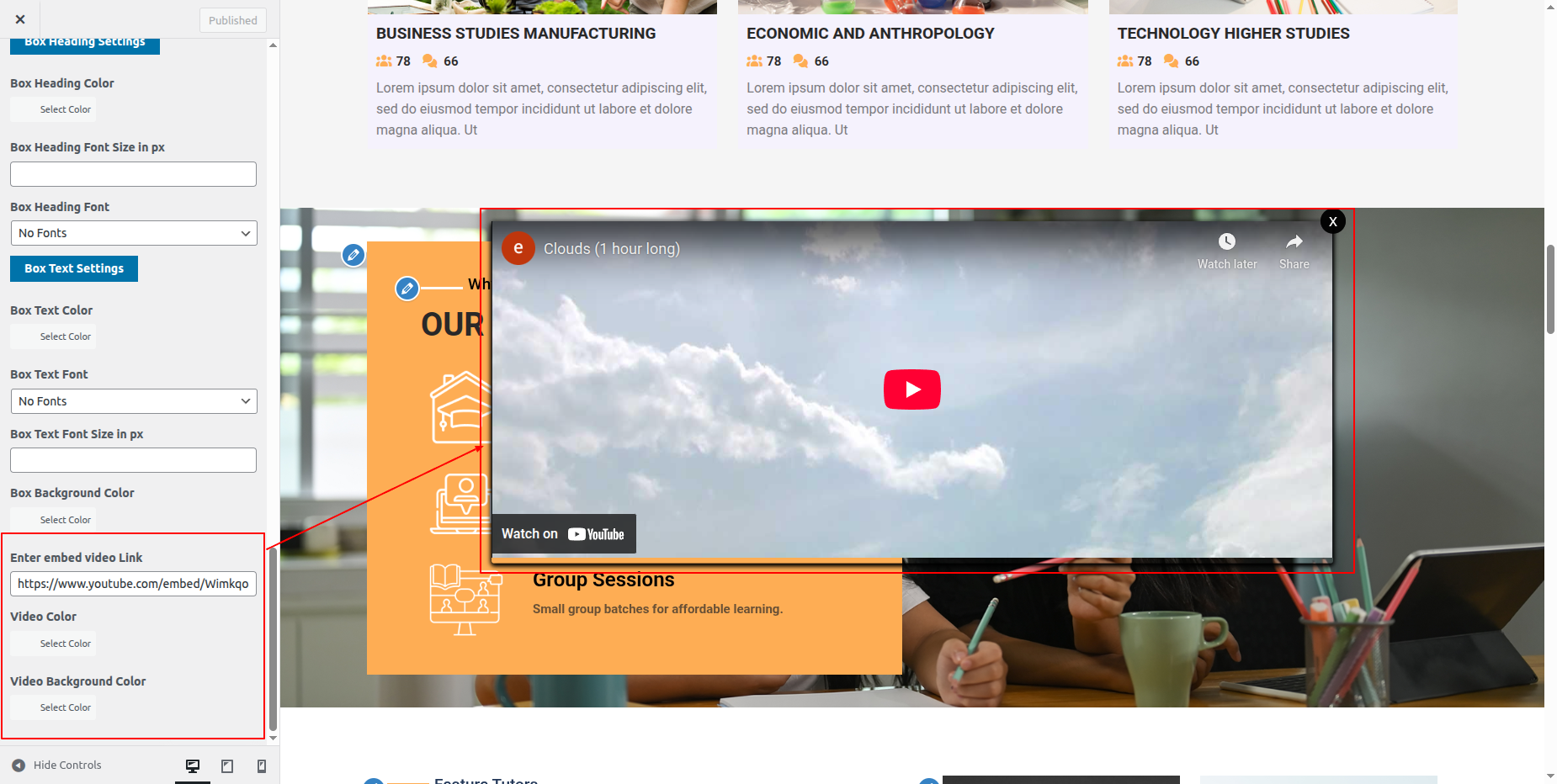Click the Published button
This screenshot has width=1557, height=784.
(x=233, y=20)
